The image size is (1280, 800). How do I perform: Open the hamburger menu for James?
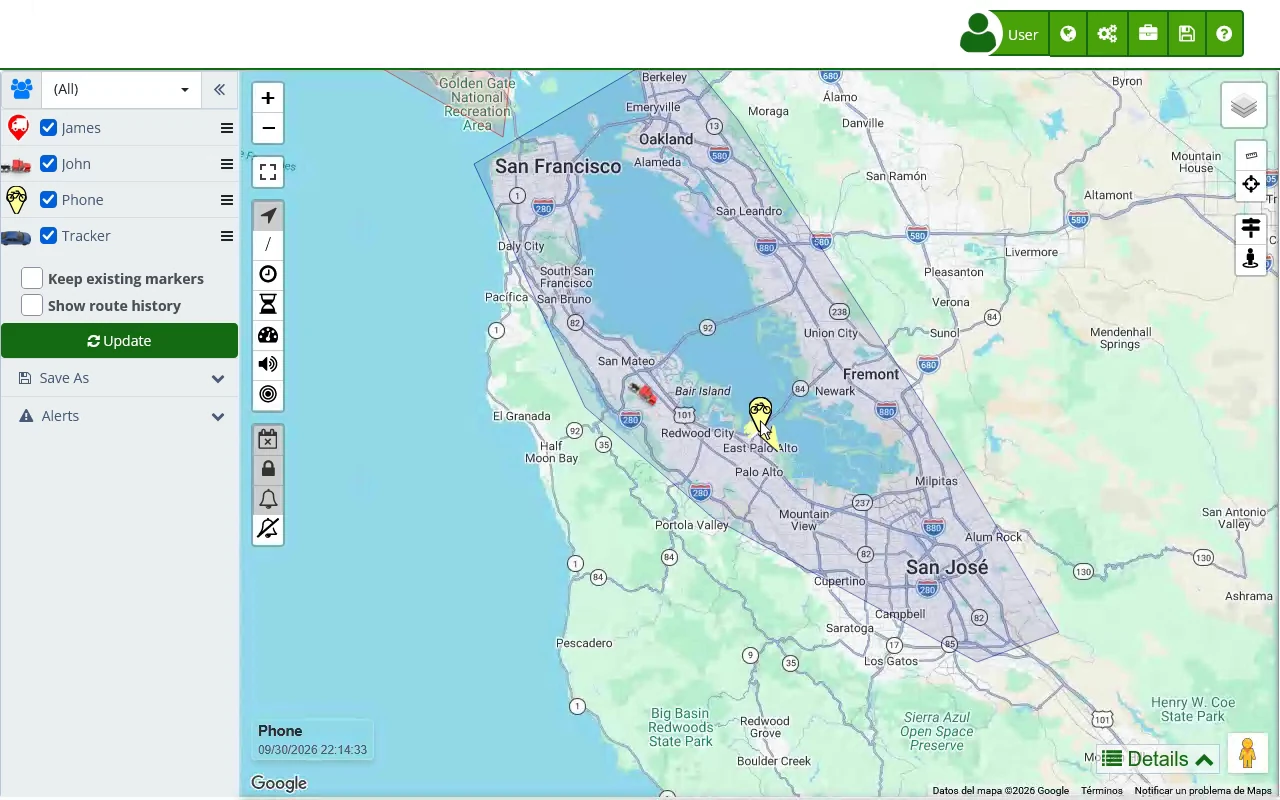[227, 128]
